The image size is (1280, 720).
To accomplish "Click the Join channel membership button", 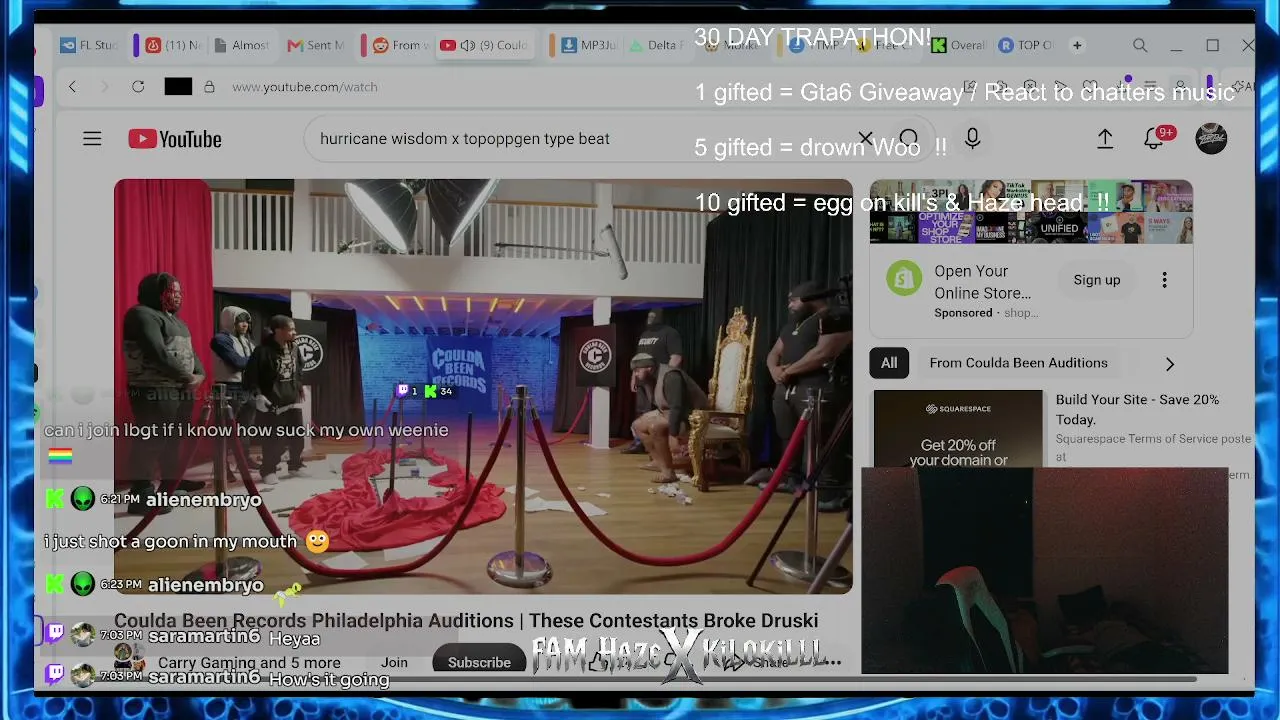I will (x=394, y=662).
